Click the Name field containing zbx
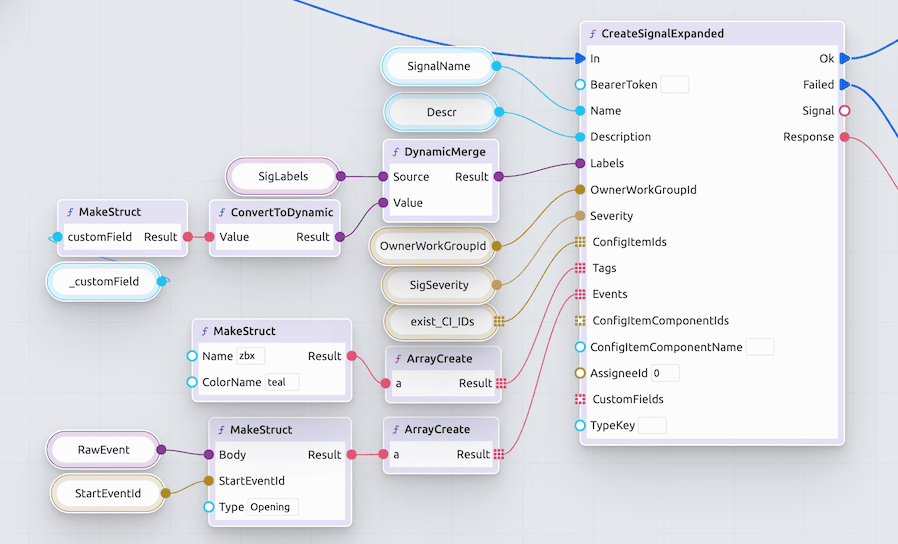Screen dimensions: 898x544 pyautogui.click(x=250, y=356)
